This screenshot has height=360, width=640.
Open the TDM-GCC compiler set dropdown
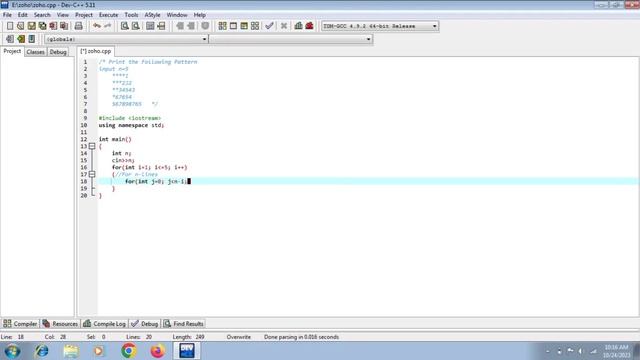pos(434,26)
